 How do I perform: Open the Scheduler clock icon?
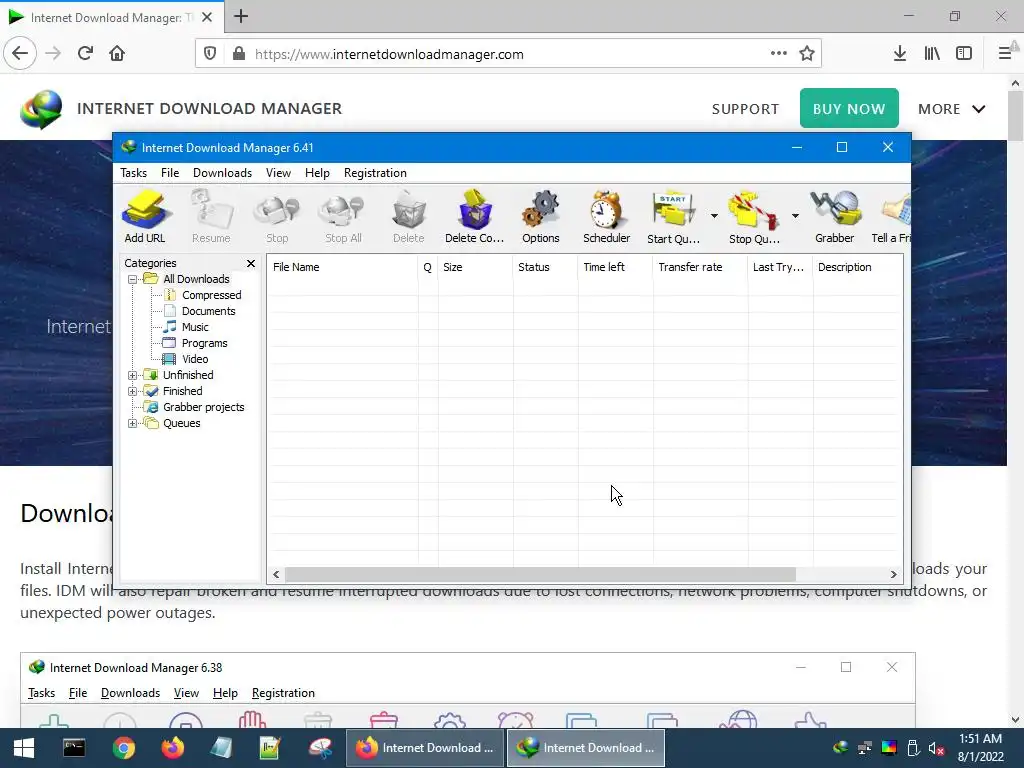click(607, 217)
